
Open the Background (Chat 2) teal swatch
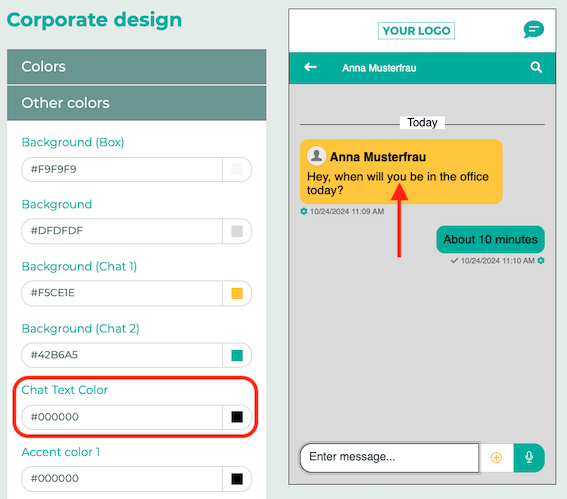[237, 355]
